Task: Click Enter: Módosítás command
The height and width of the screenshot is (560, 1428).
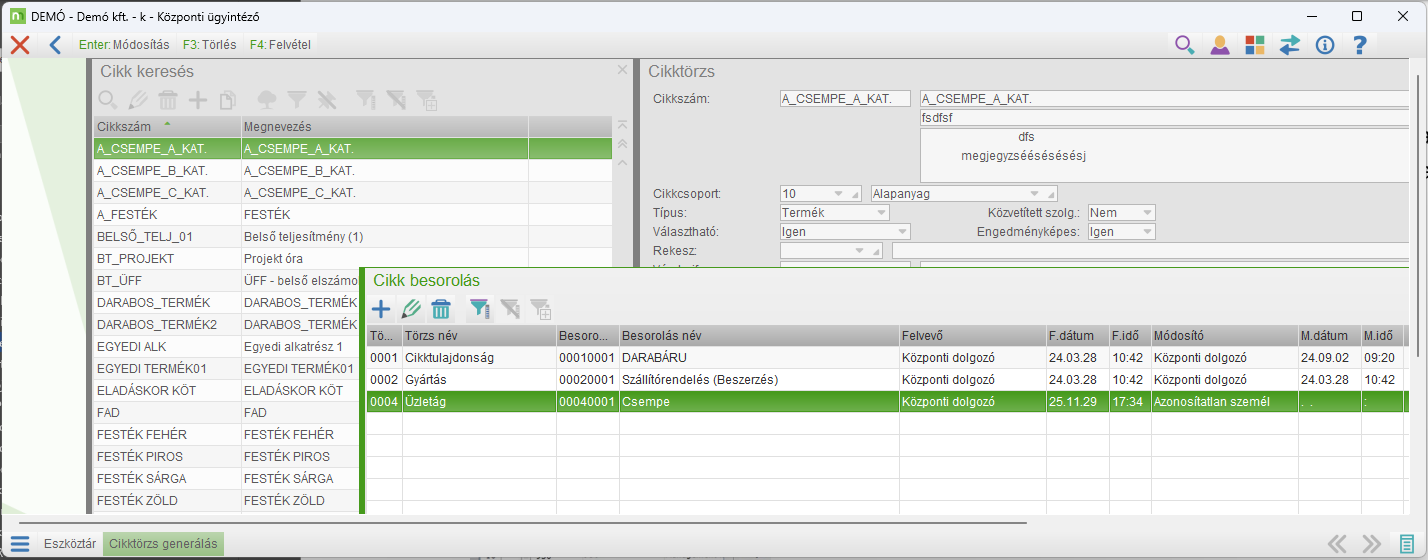Action: (124, 44)
